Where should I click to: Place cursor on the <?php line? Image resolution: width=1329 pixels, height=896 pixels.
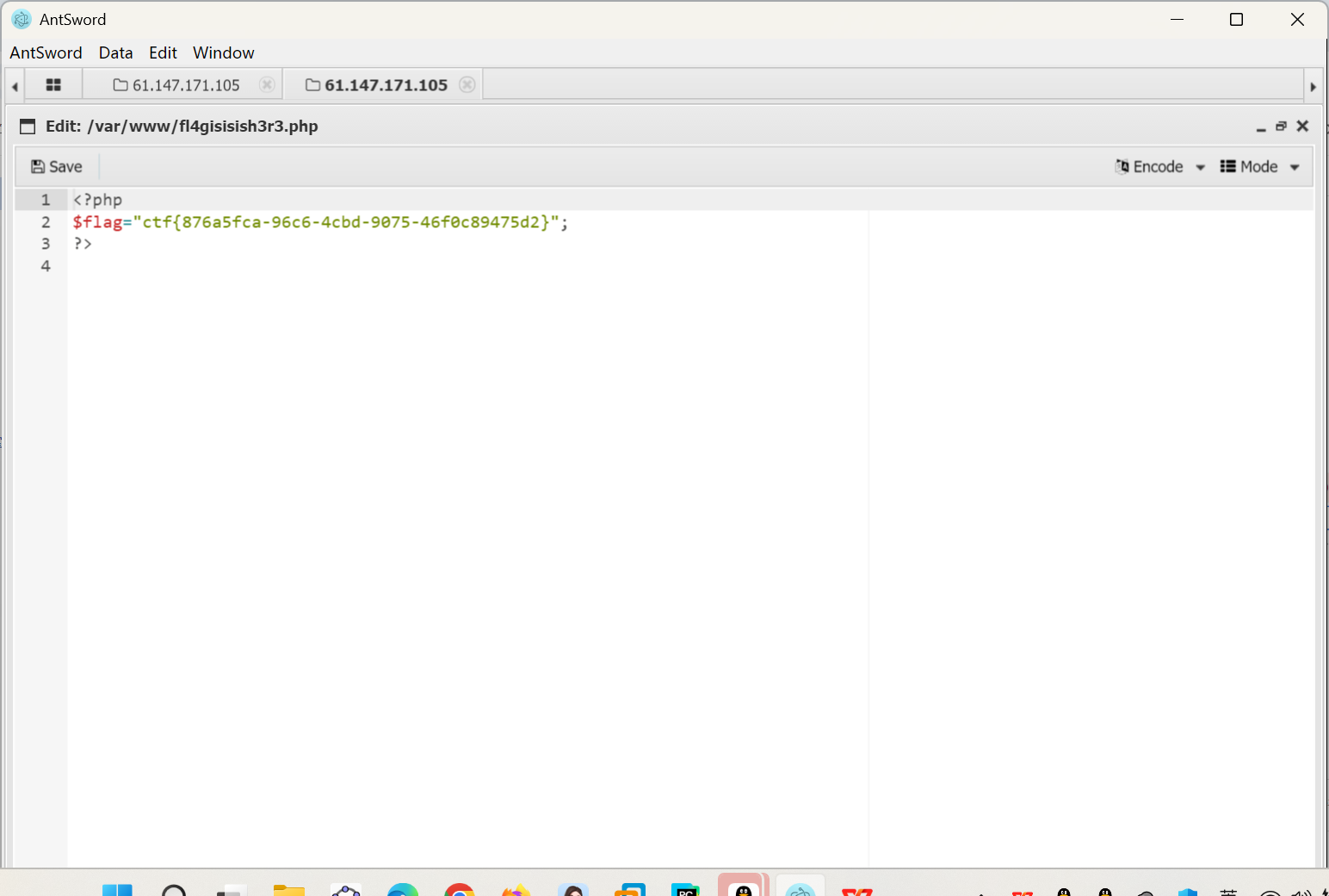pos(97,200)
